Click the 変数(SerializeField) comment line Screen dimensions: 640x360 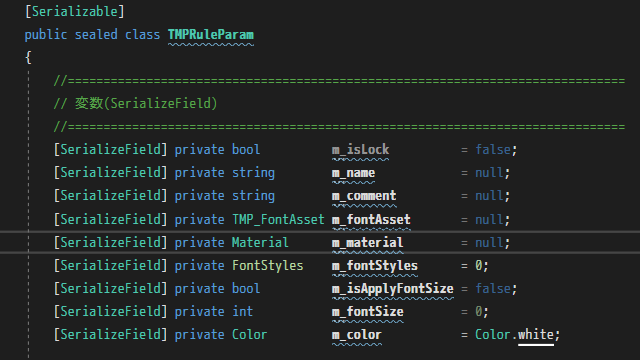click(x=135, y=104)
